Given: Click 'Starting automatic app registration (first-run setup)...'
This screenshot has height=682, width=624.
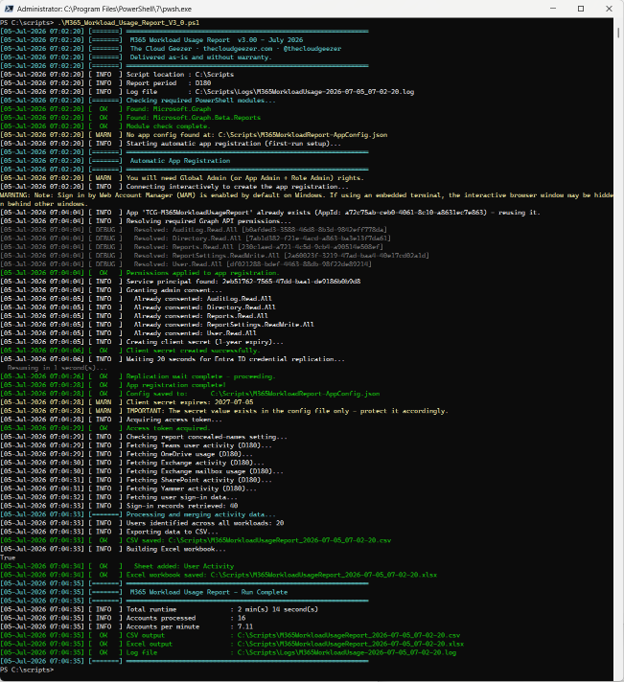Looking at the screenshot, I should click(x=234, y=143).
